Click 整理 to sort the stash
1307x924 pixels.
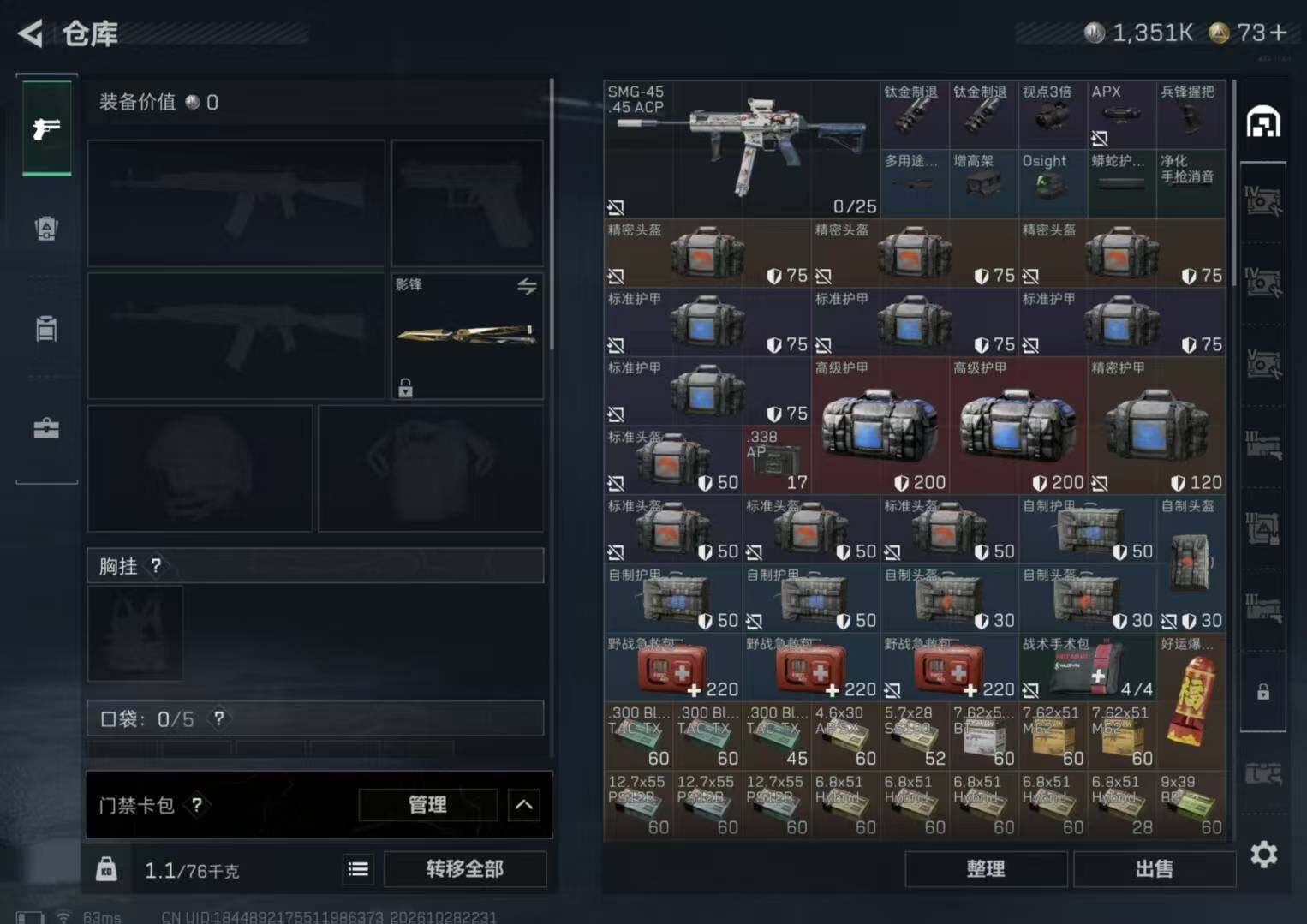pyautogui.click(x=986, y=869)
